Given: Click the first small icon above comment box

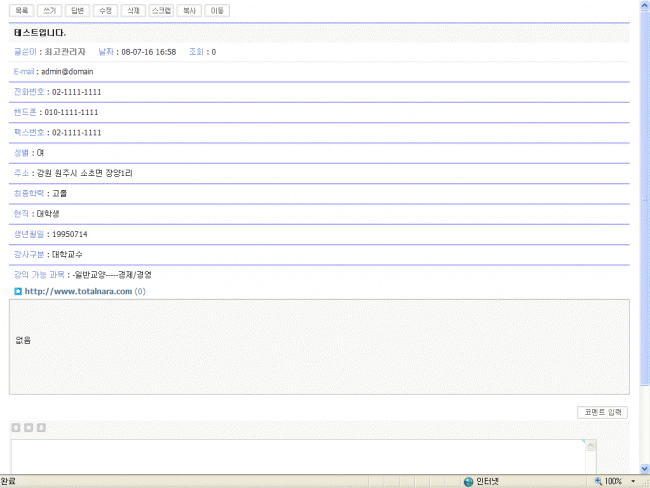Looking at the screenshot, I should tap(16, 428).
